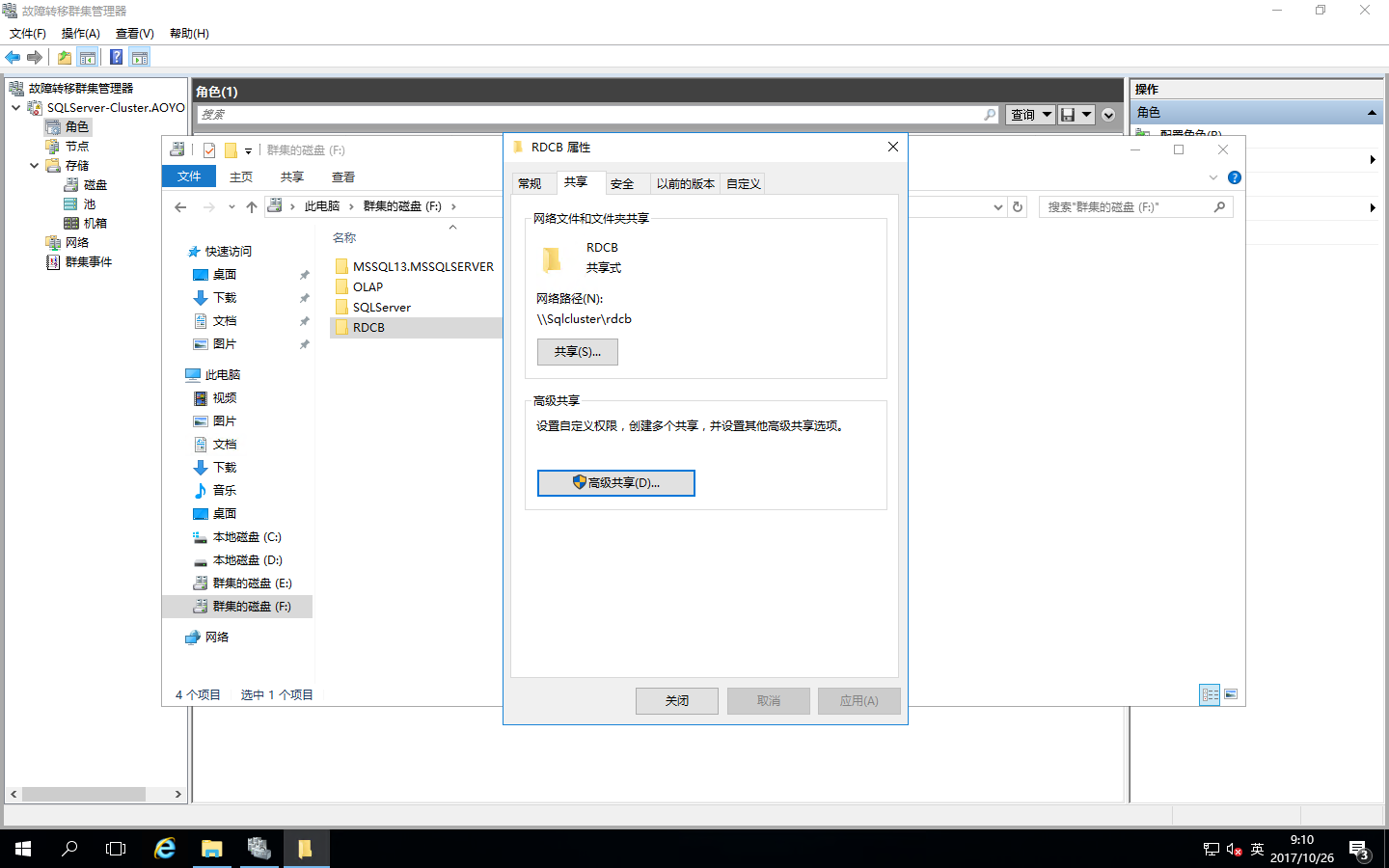Select 群集的磁盘 (E:) in Explorer navigation pane

pos(242,583)
